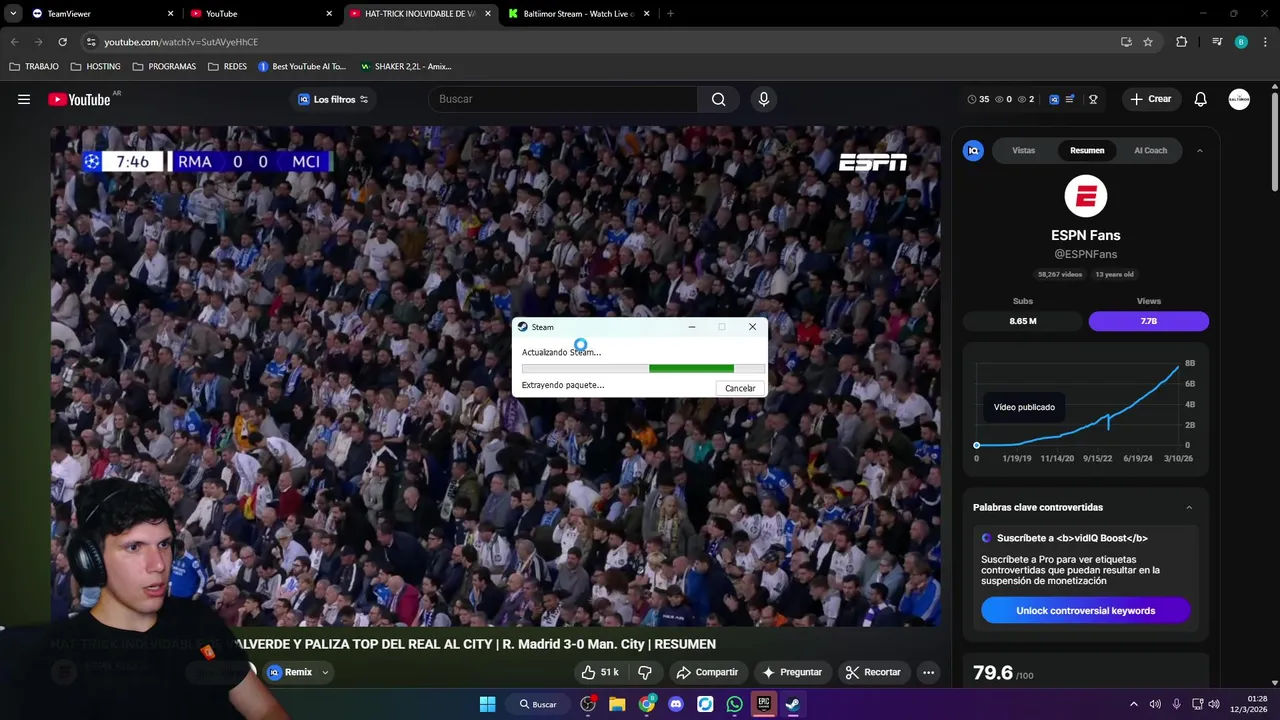1280x720 pixels.
Task: Open Chrome tab search dropdown
Action: (x=13, y=13)
